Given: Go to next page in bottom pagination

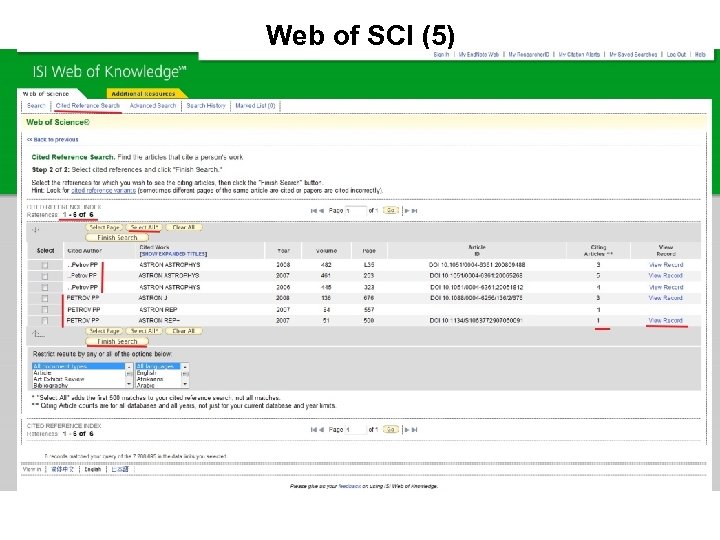Looking at the screenshot, I should (407, 430).
